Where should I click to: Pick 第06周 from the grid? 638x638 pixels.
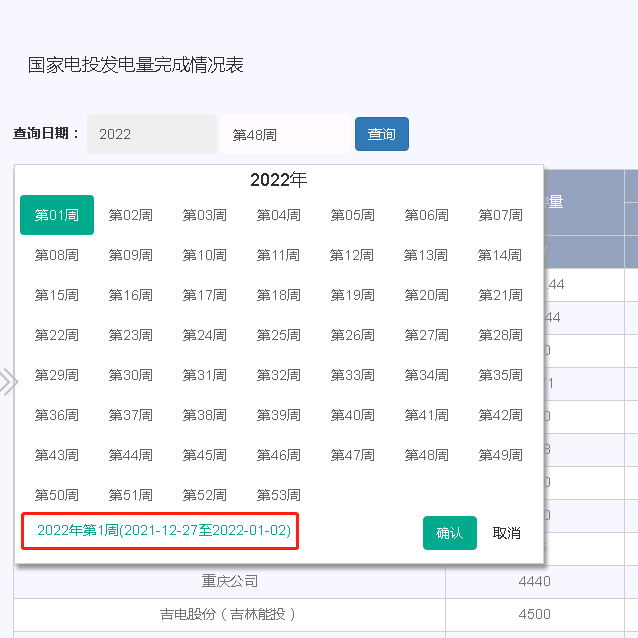coord(427,215)
